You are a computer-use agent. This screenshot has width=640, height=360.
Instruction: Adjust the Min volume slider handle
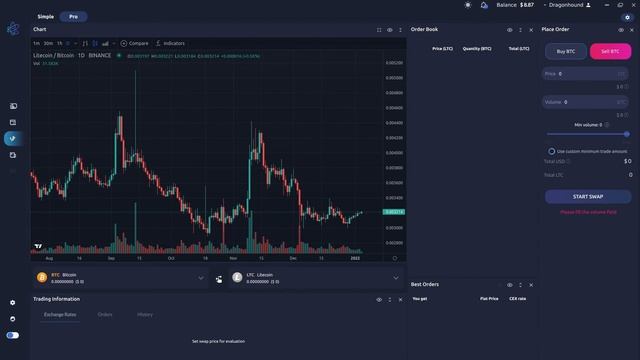[x=627, y=134]
